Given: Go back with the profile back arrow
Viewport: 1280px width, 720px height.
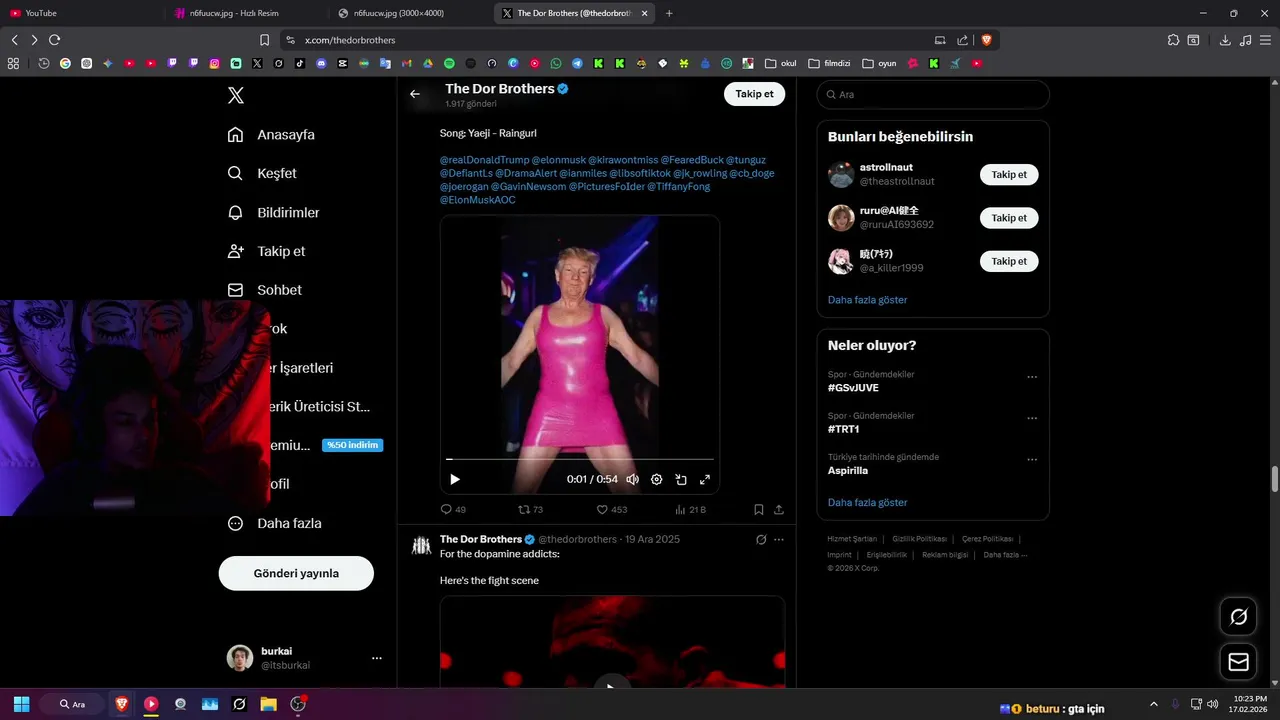Looking at the screenshot, I should click(415, 94).
